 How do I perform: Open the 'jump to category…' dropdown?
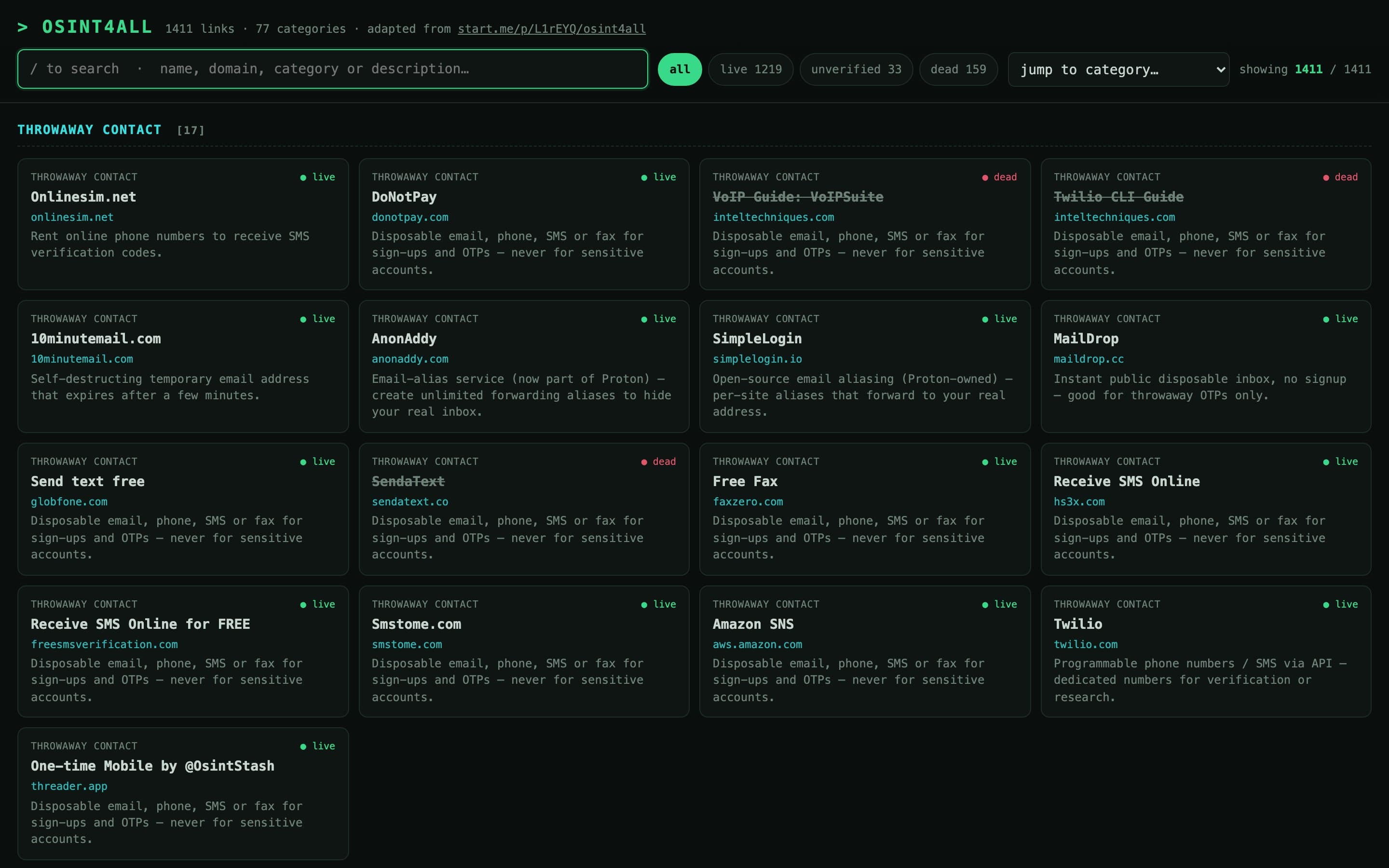click(1118, 69)
